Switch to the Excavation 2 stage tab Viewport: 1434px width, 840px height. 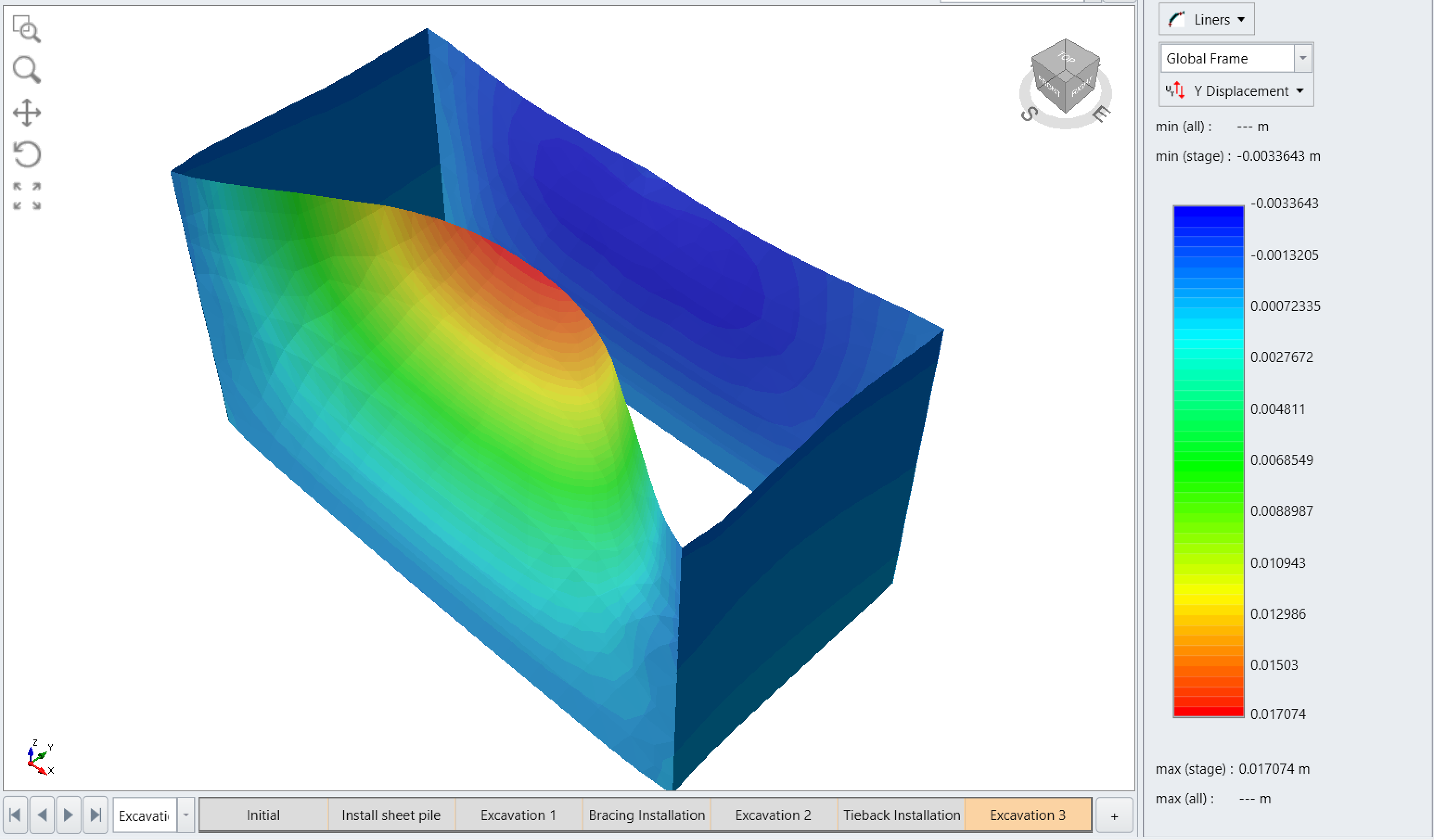(773, 815)
